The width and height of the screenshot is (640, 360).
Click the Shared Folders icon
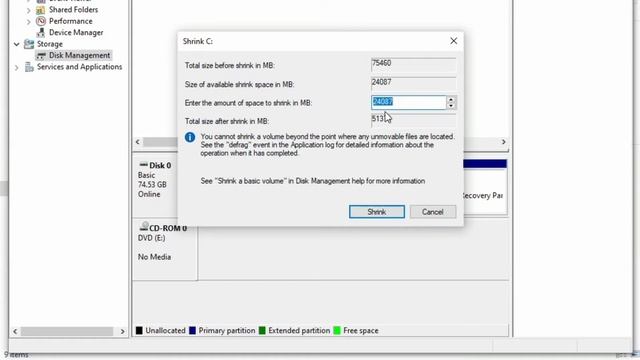click(40, 9)
